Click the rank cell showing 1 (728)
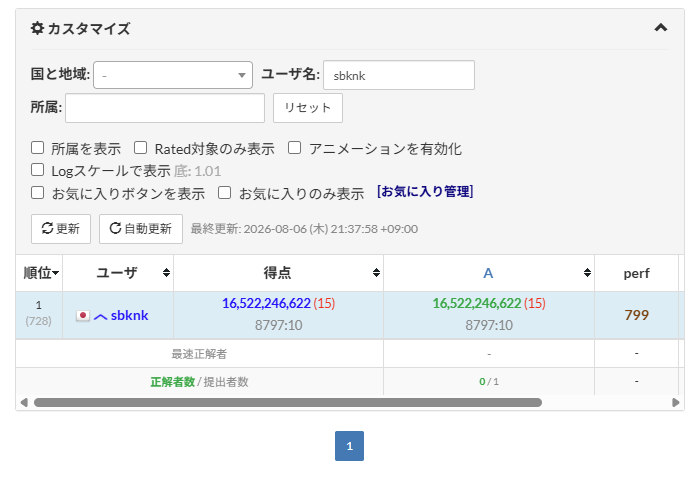This screenshot has width=694, height=477. coord(39,313)
